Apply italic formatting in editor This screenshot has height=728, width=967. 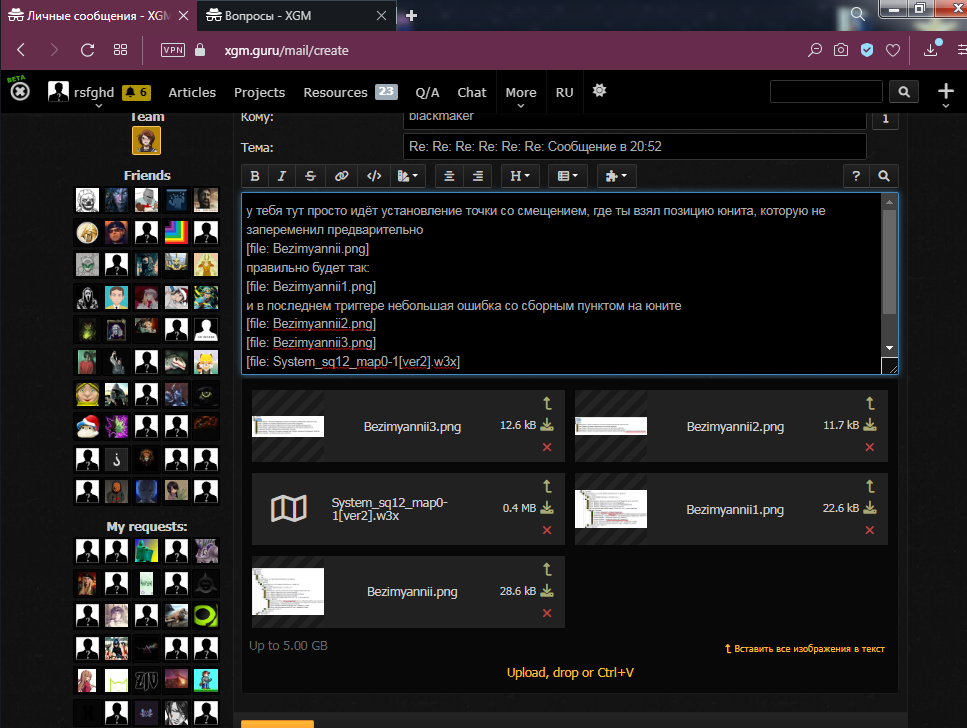(282, 176)
